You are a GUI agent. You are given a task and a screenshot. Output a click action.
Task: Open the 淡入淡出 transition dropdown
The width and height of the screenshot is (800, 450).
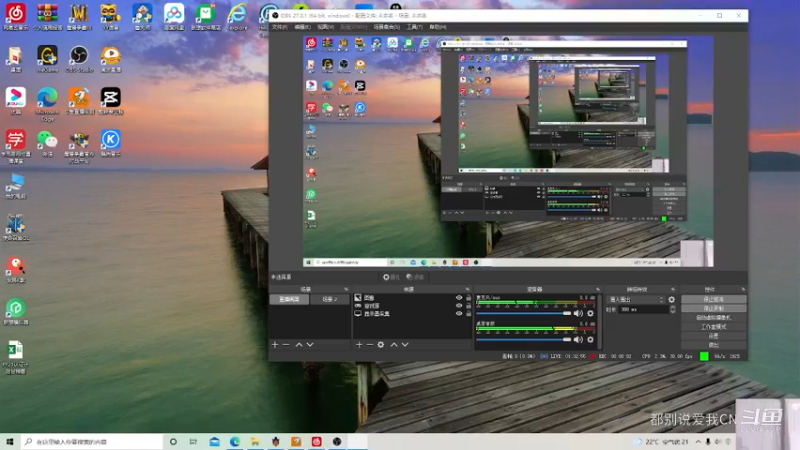click(636, 299)
